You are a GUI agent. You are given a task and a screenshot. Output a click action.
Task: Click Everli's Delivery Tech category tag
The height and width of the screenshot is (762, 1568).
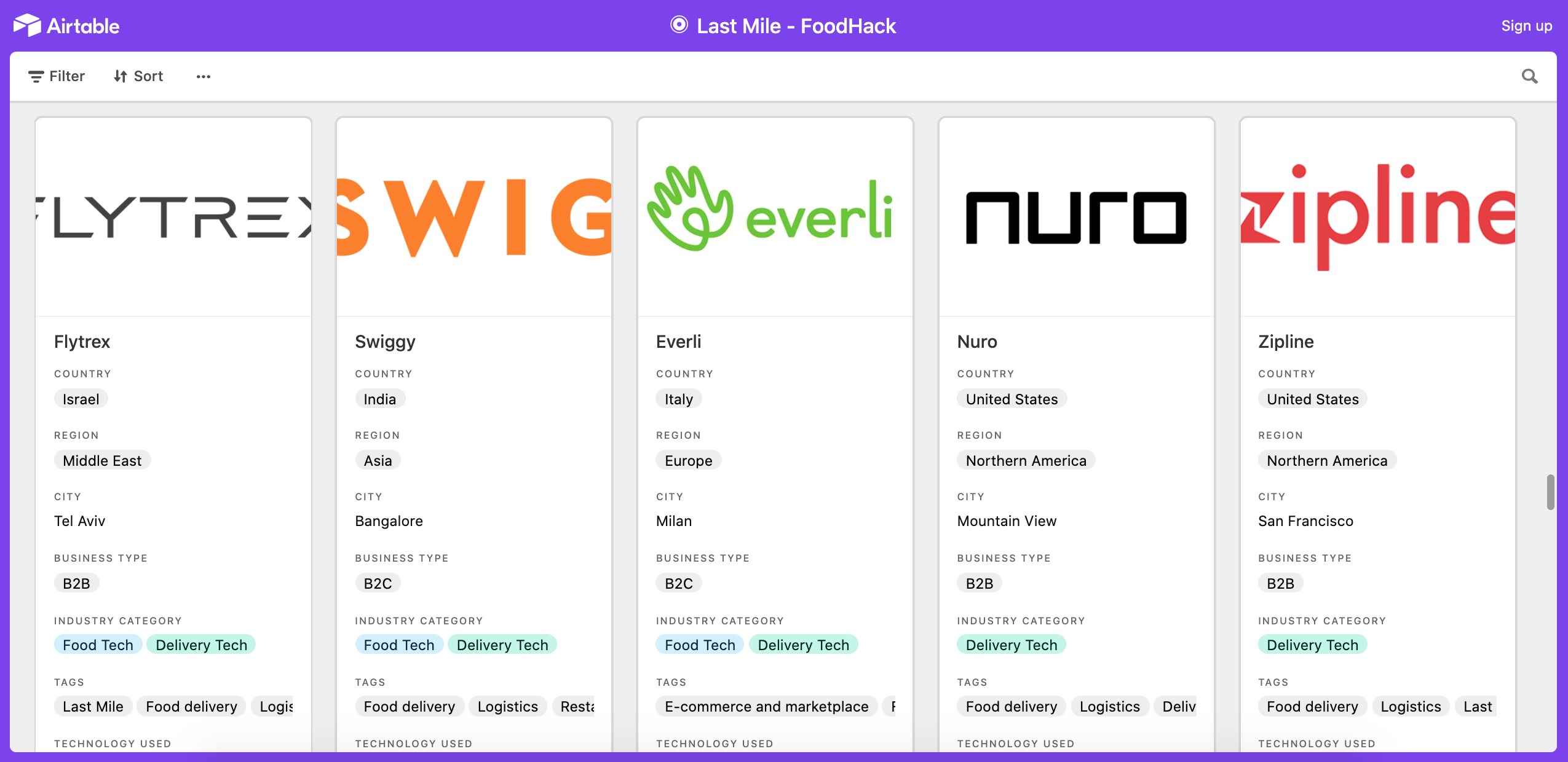pos(803,645)
